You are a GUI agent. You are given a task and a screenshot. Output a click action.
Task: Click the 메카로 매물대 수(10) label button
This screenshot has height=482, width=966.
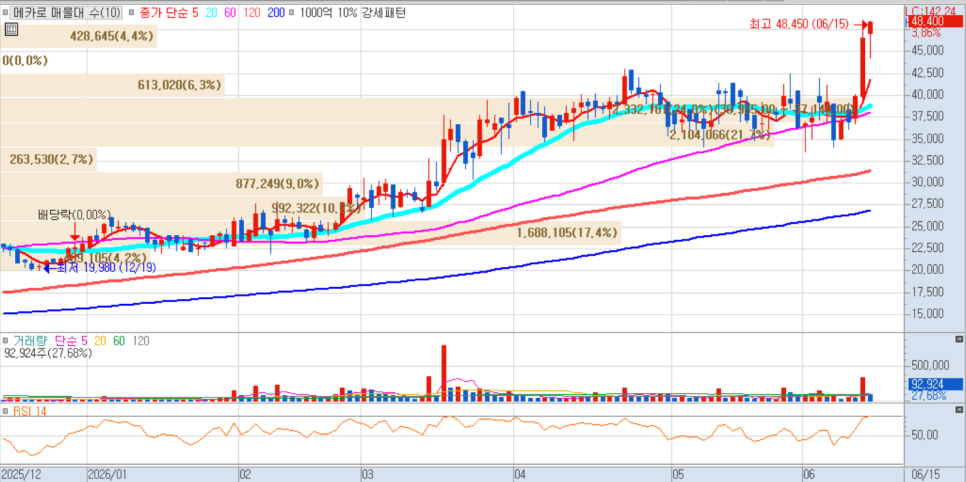point(67,12)
